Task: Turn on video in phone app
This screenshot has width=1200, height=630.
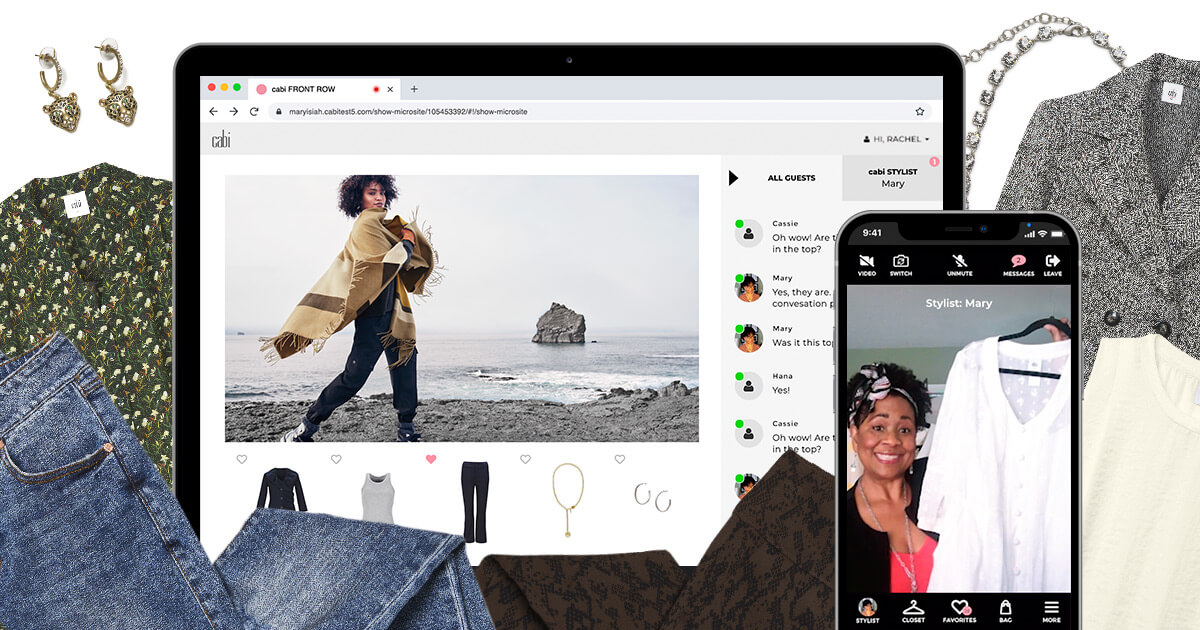Action: point(866,264)
